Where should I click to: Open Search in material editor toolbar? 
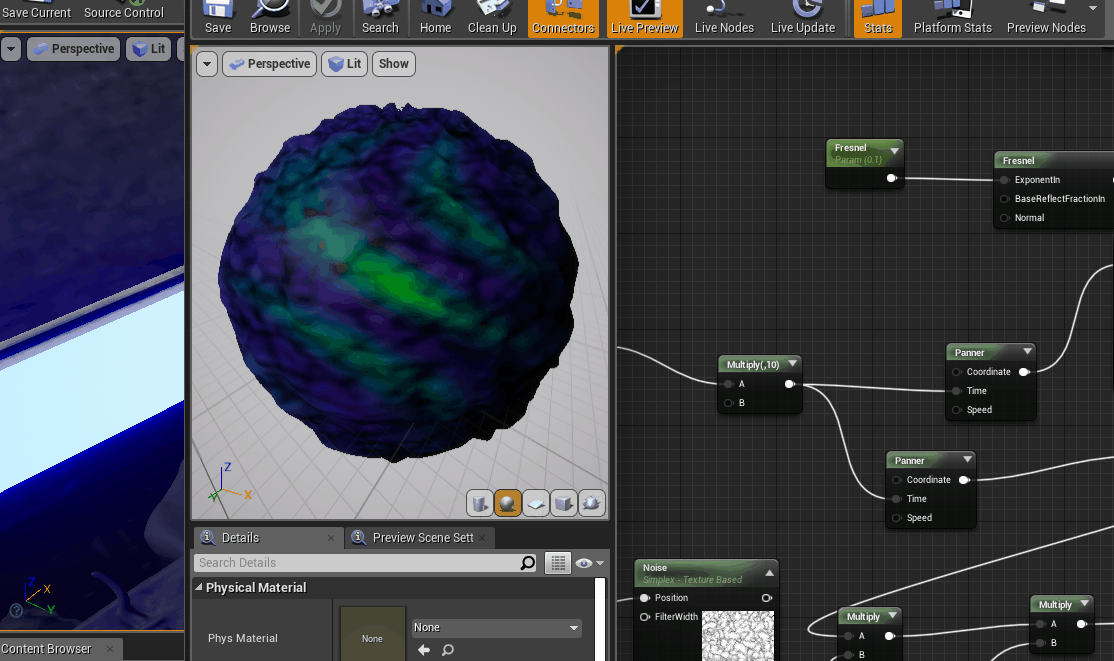click(x=380, y=18)
